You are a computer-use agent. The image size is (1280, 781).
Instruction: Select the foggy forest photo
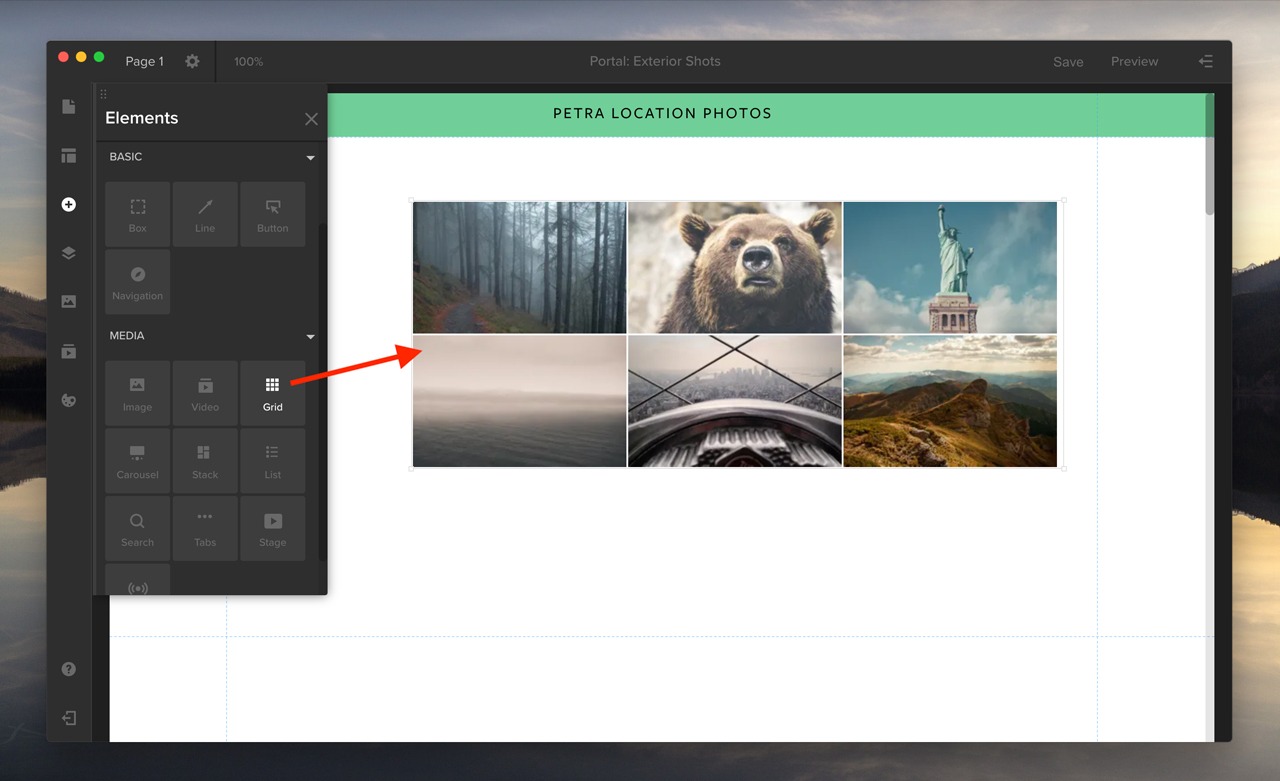(x=520, y=268)
